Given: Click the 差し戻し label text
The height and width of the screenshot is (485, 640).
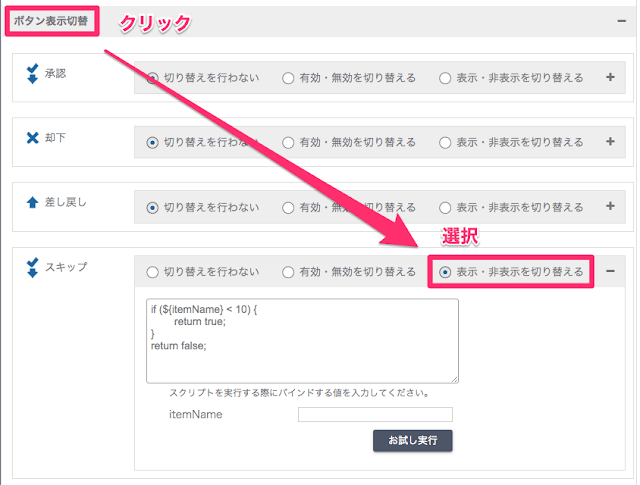Looking at the screenshot, I should click(x=66, y=202).
